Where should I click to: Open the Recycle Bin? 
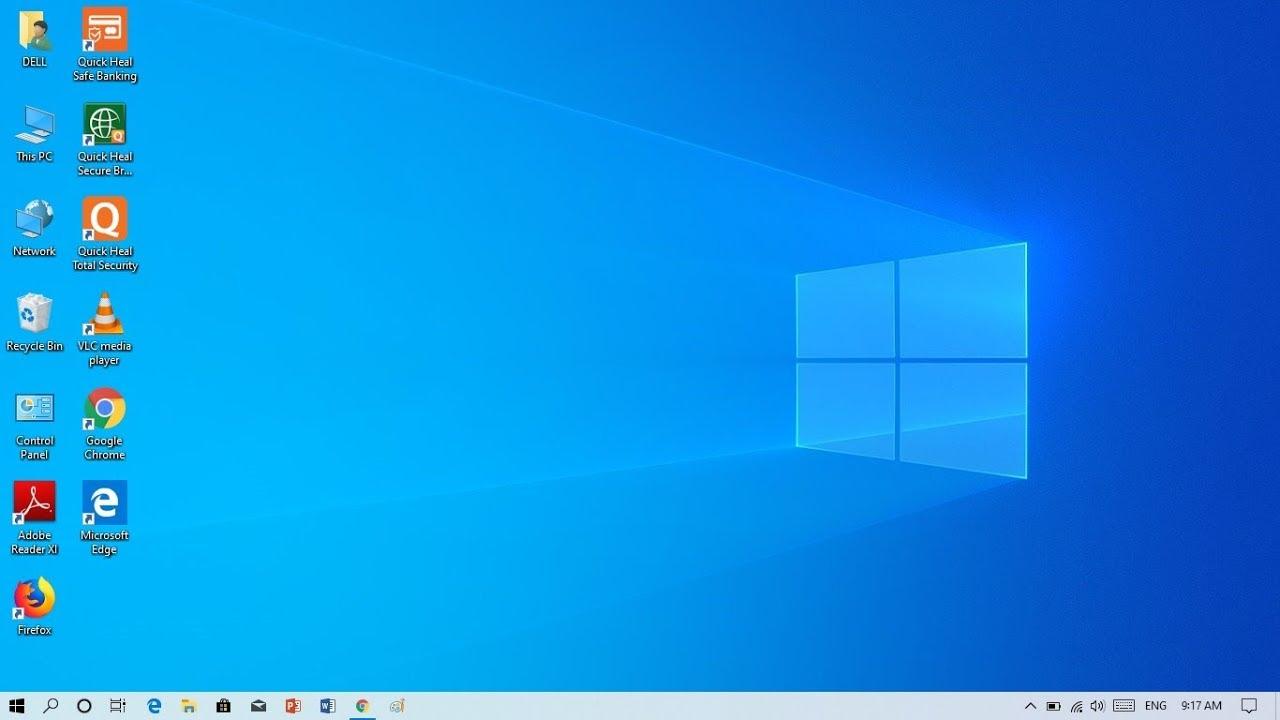pos(34,312)
